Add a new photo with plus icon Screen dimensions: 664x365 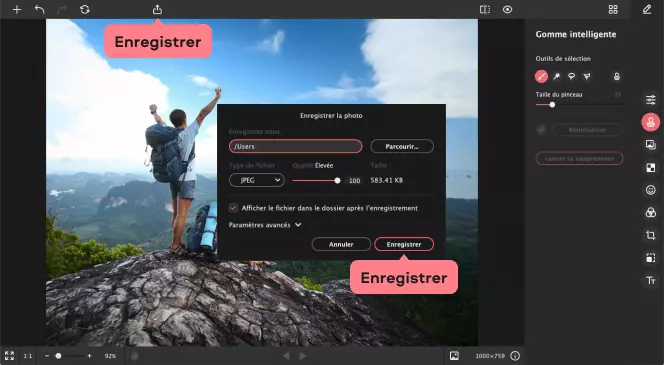coord(17,9)
